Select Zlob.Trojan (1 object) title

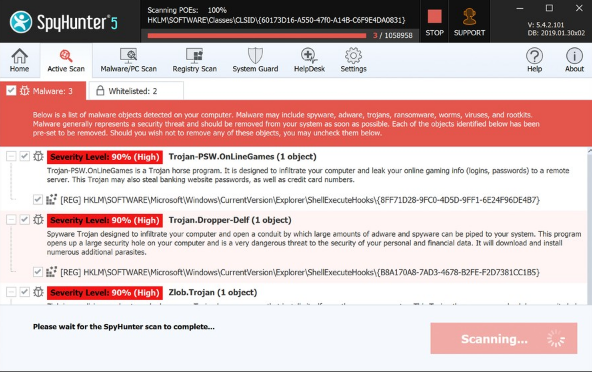pyautogui.click(x=213, y=292)
